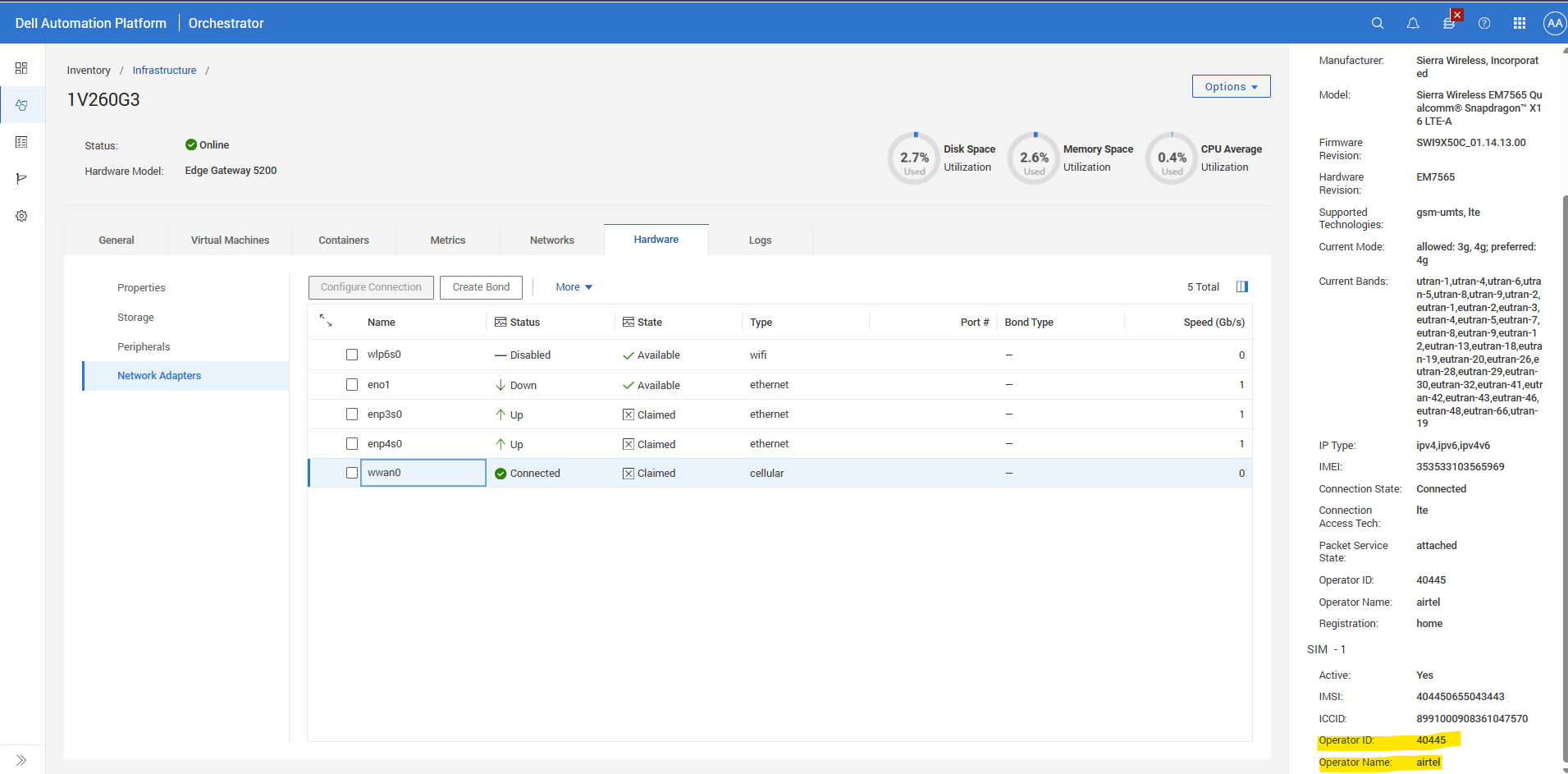Click the expand table arrows icon
Viewport: 1568px width, 774px height.
(x=326, y=320)
